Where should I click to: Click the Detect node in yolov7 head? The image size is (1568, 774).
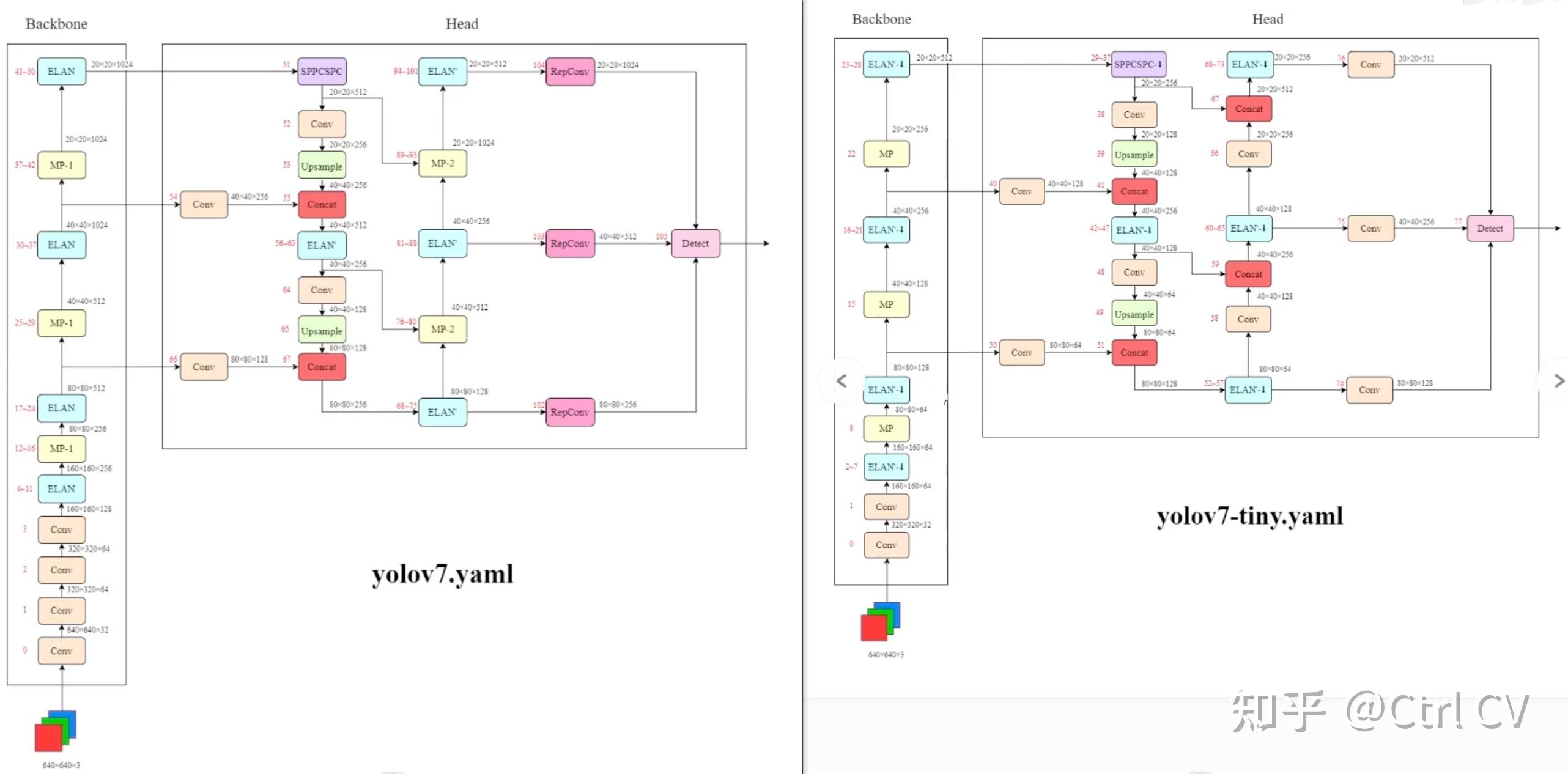pyautogui.click(x=695, y=243)
